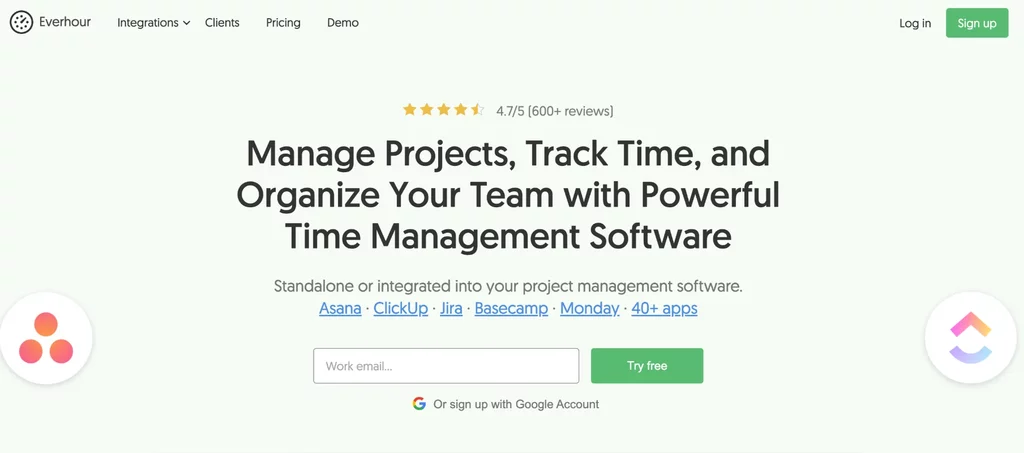Image resolution: width=1024 pixels, height=453 pixels.
Task: Open the Demo nav item
Action: [343, 23]
